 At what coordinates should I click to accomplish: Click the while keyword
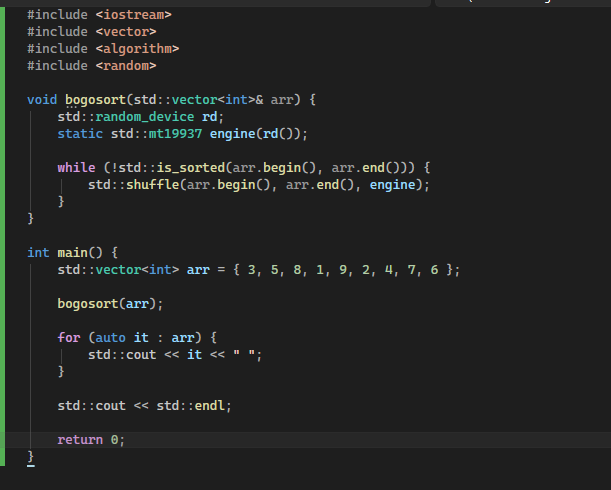tap(76, 168)
